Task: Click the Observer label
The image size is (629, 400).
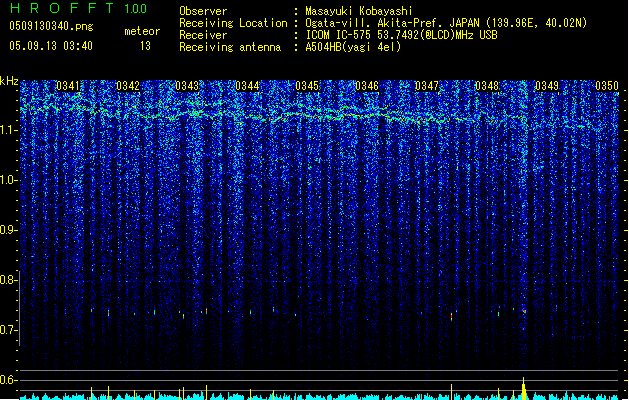Action: [203, 11]
